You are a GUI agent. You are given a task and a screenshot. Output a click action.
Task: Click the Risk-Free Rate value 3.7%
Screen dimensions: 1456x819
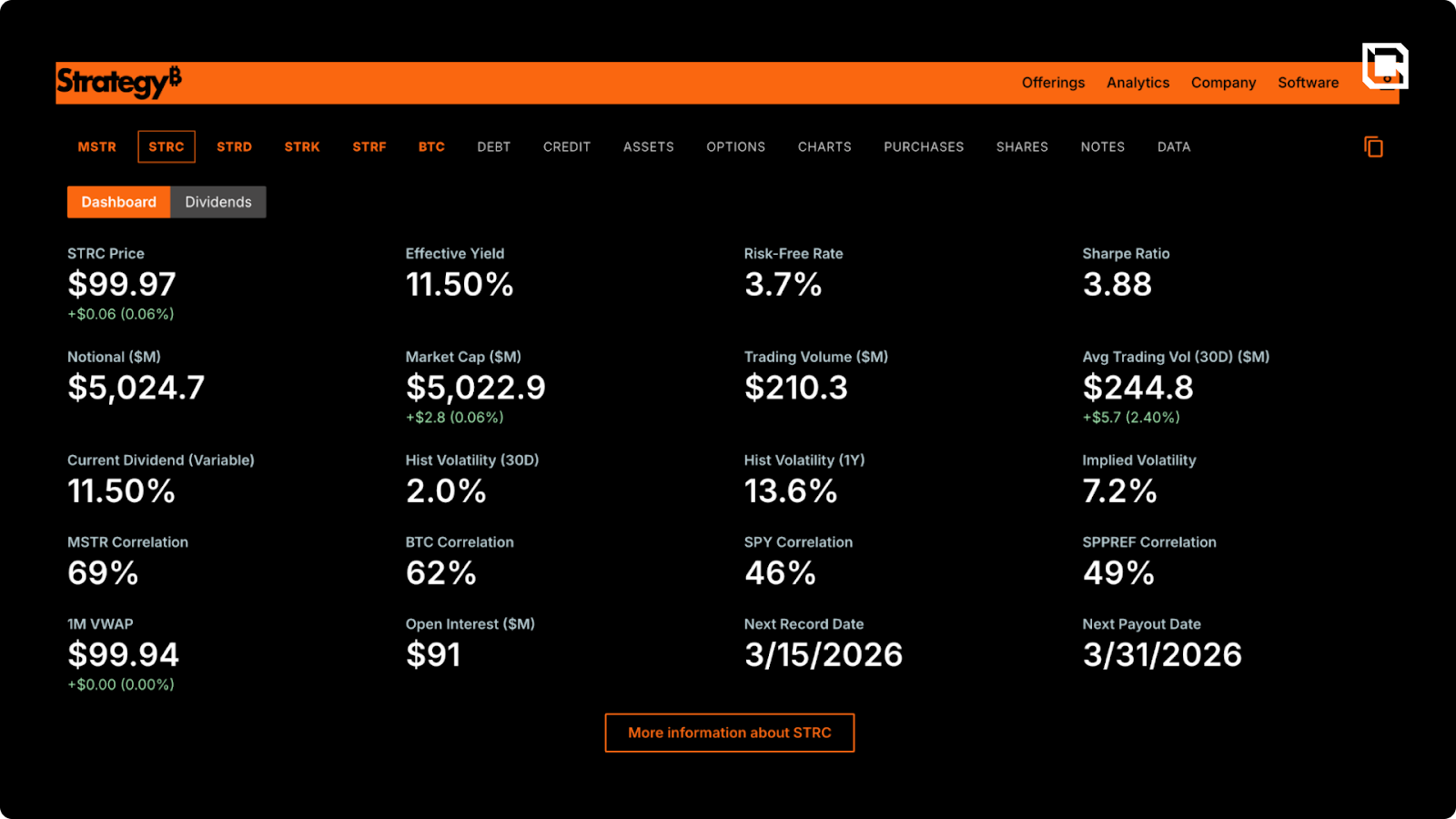point(784,284)
